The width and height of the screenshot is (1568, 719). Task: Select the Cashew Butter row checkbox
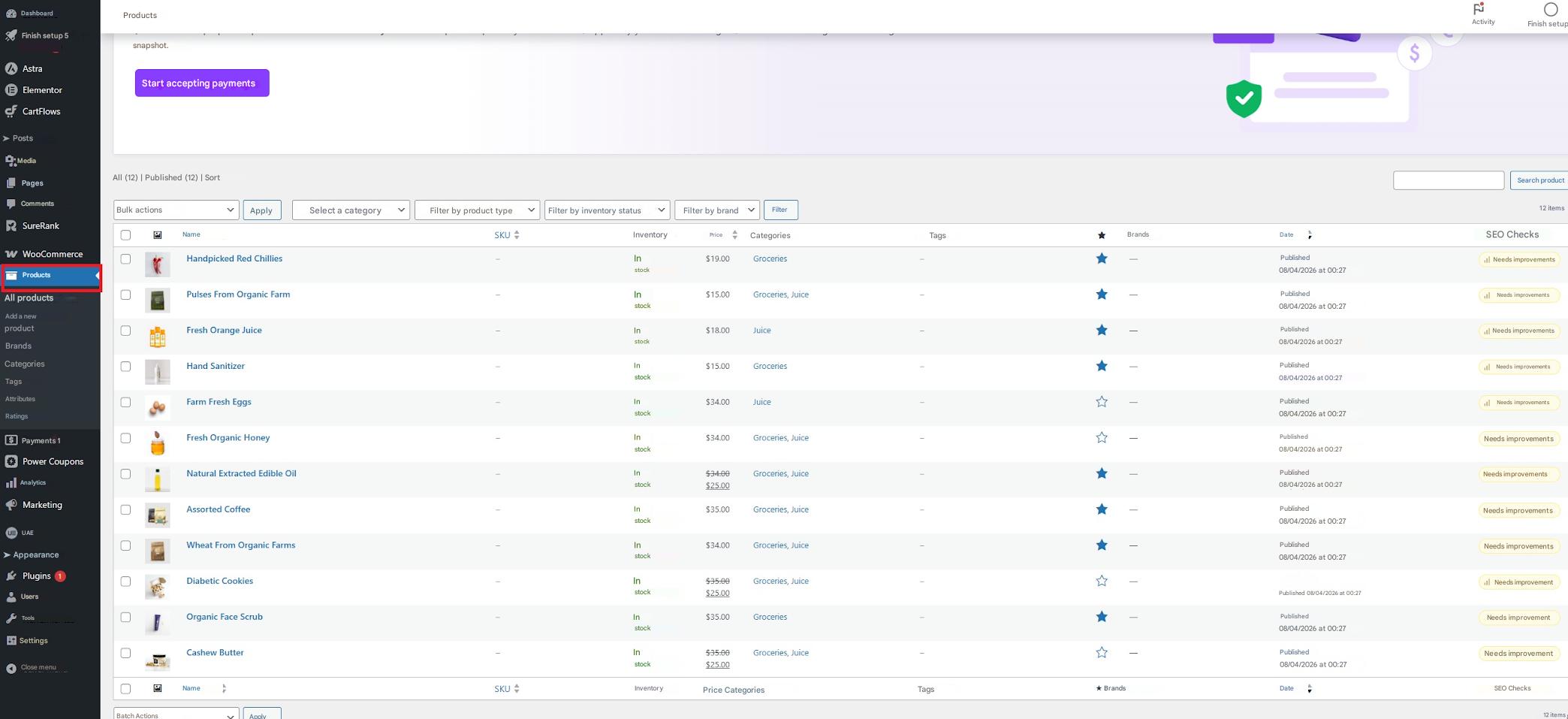click(x=125, y=653)
